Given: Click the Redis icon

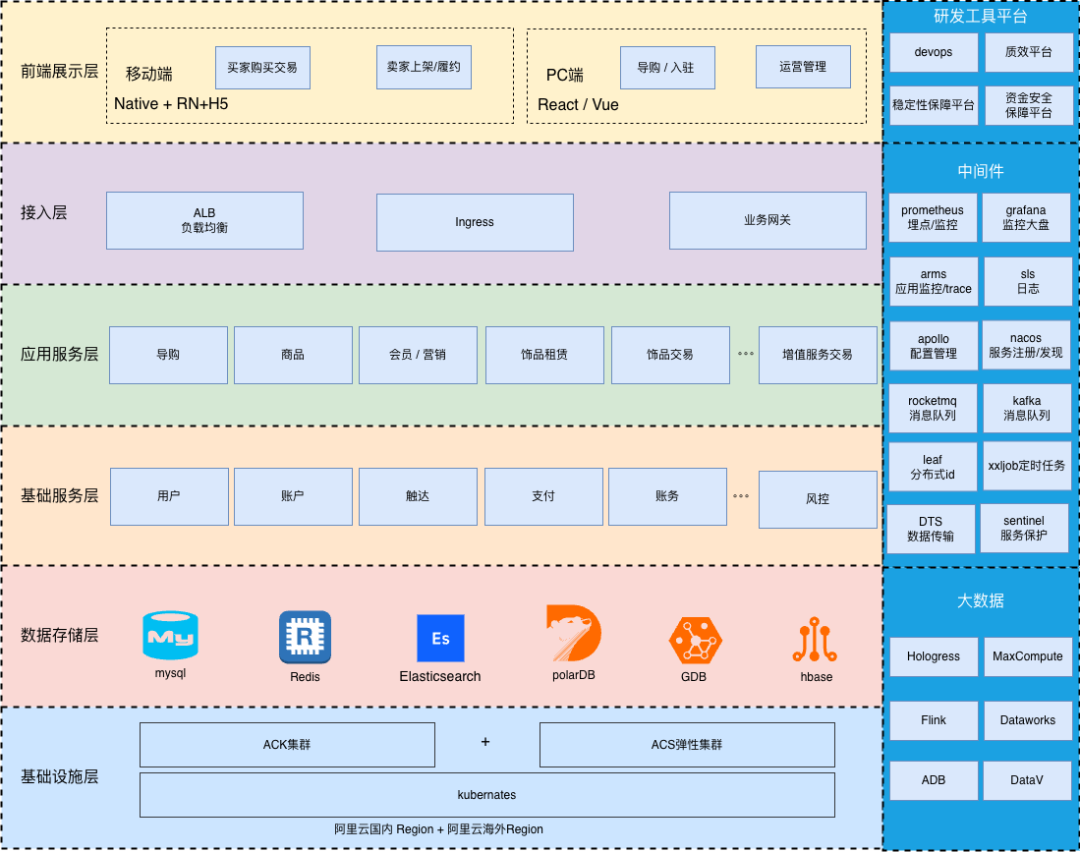Looking at the screenshot, I should pyautogui.click(x=304, y=637).
